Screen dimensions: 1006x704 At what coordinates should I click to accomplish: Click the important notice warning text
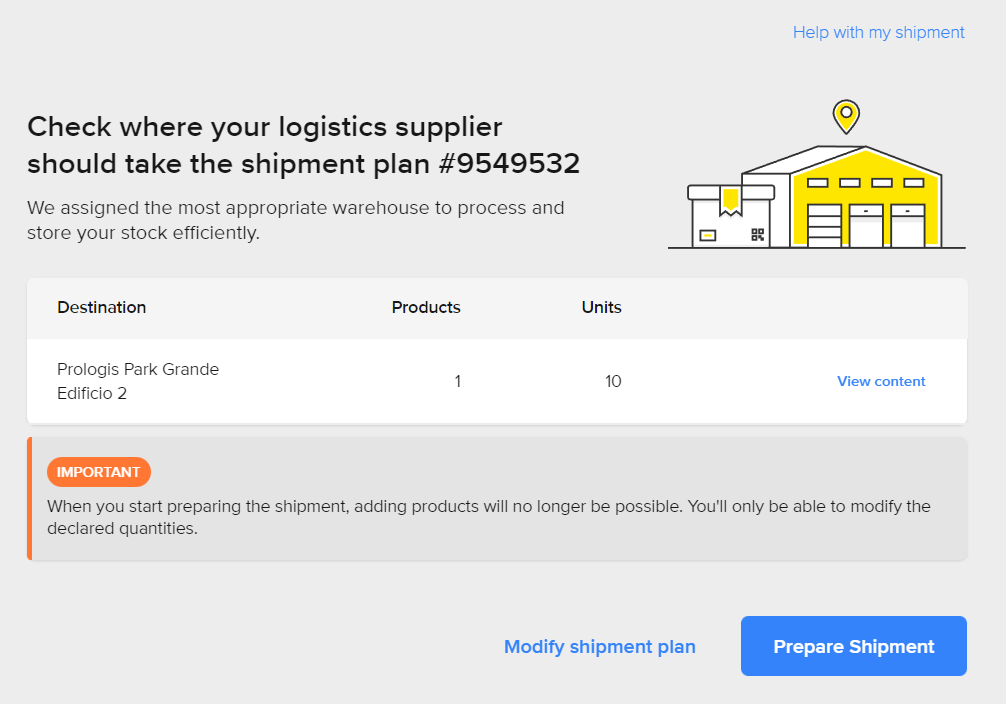coord(488,517)
